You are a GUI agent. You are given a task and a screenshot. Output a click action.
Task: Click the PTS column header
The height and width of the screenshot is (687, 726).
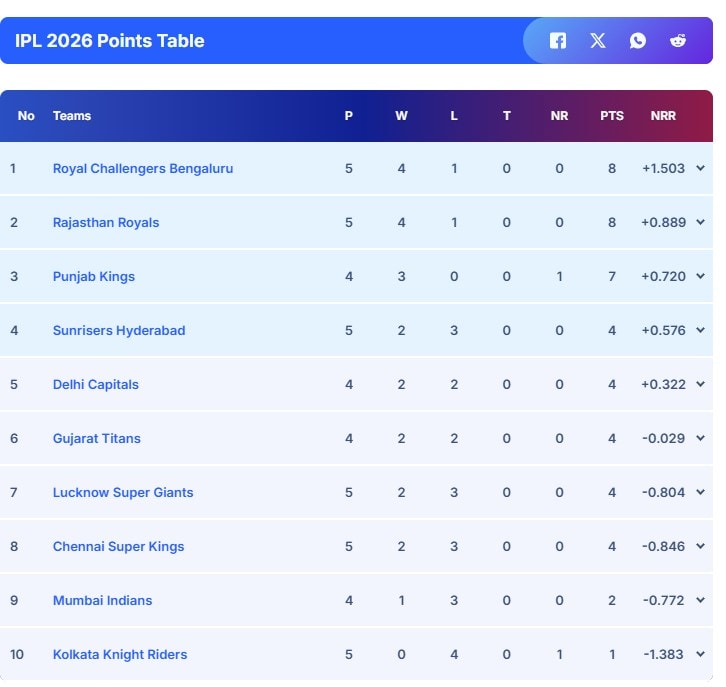coord(612,116)
